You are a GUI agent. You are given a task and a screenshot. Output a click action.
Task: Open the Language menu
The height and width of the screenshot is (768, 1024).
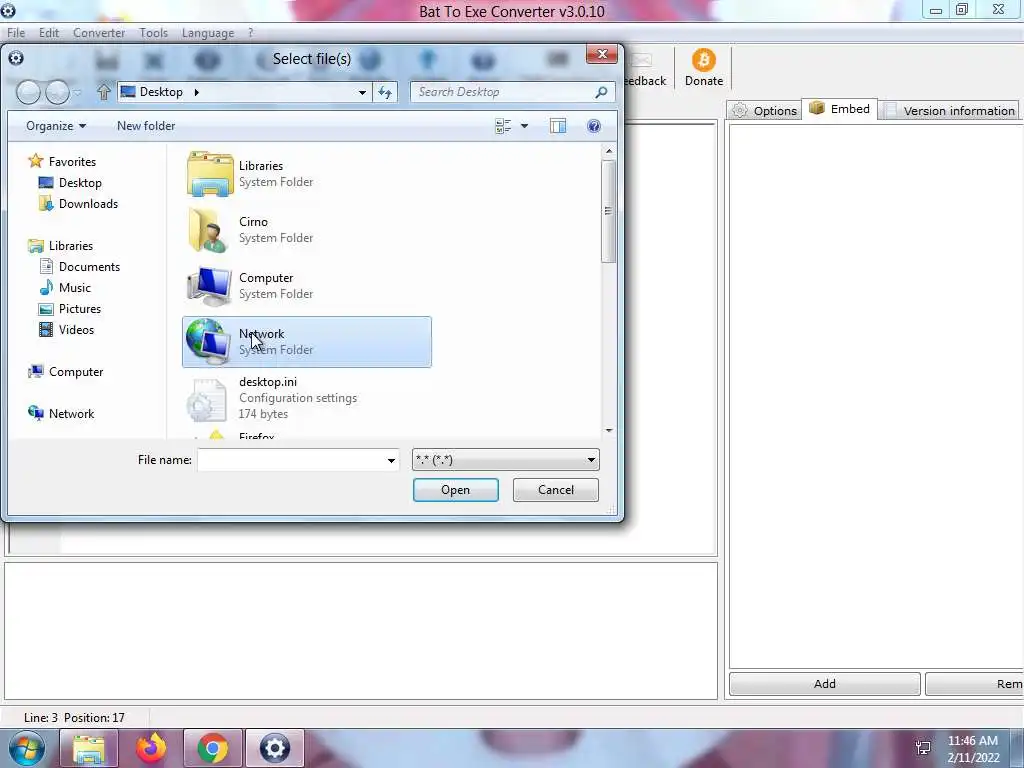click(208, 33)
